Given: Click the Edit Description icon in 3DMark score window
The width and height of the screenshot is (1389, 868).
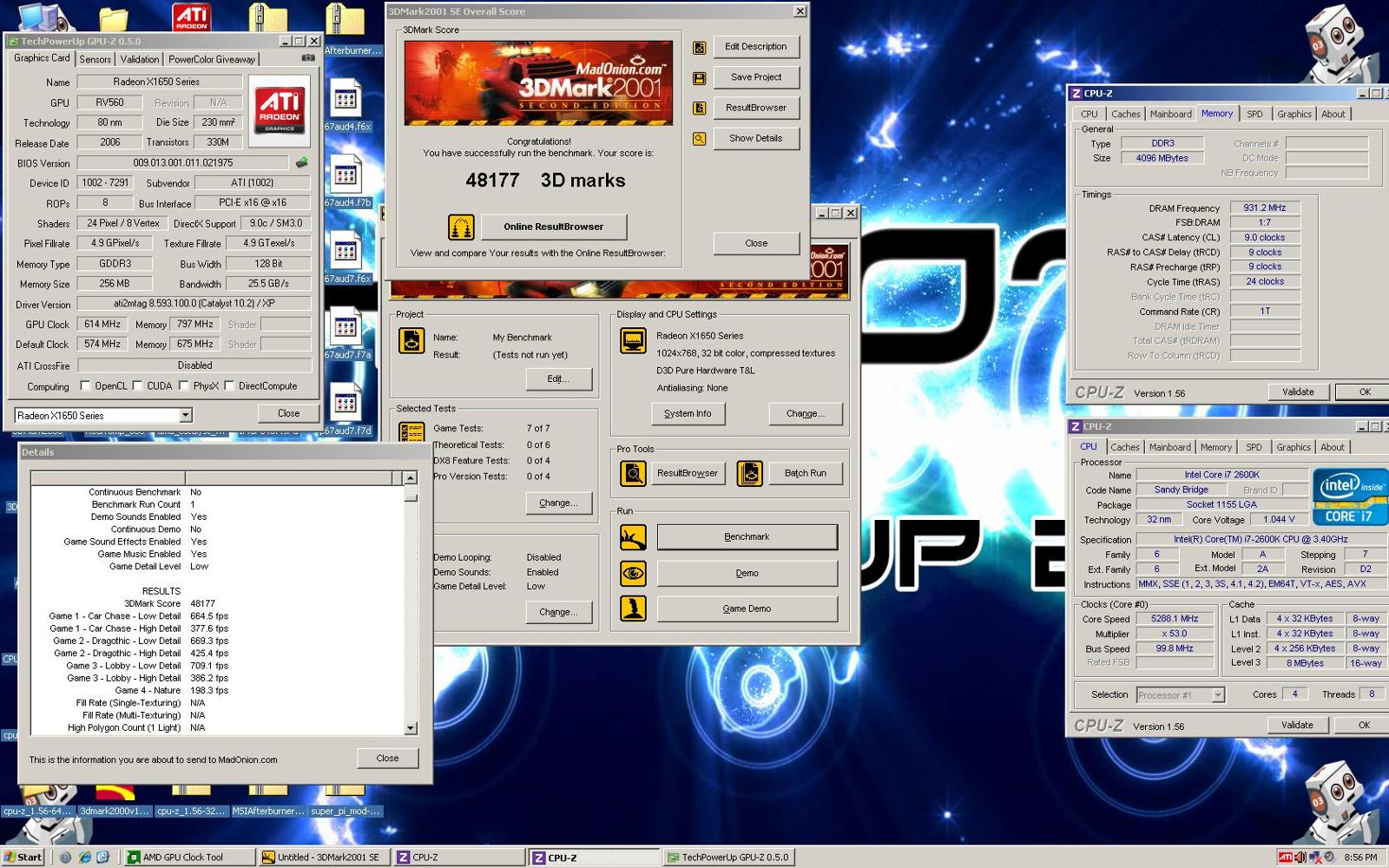Looking at the screenshot, I should point(699,48).
